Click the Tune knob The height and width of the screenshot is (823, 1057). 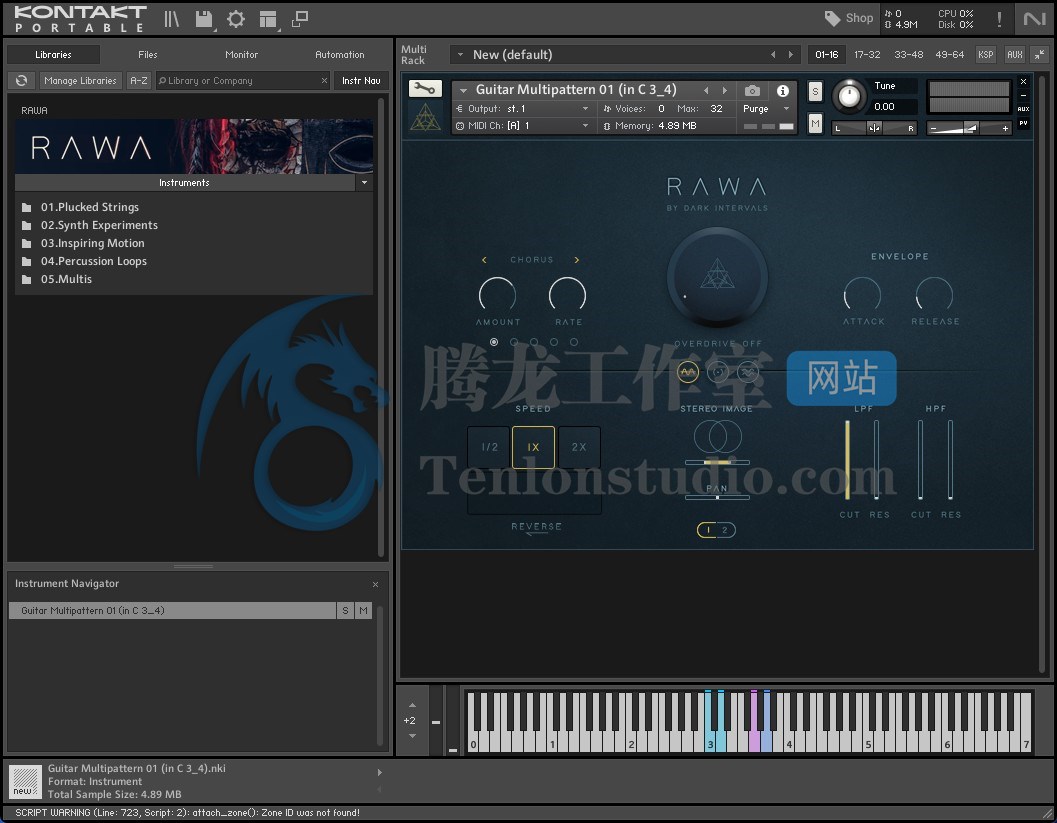coord(849,96)
